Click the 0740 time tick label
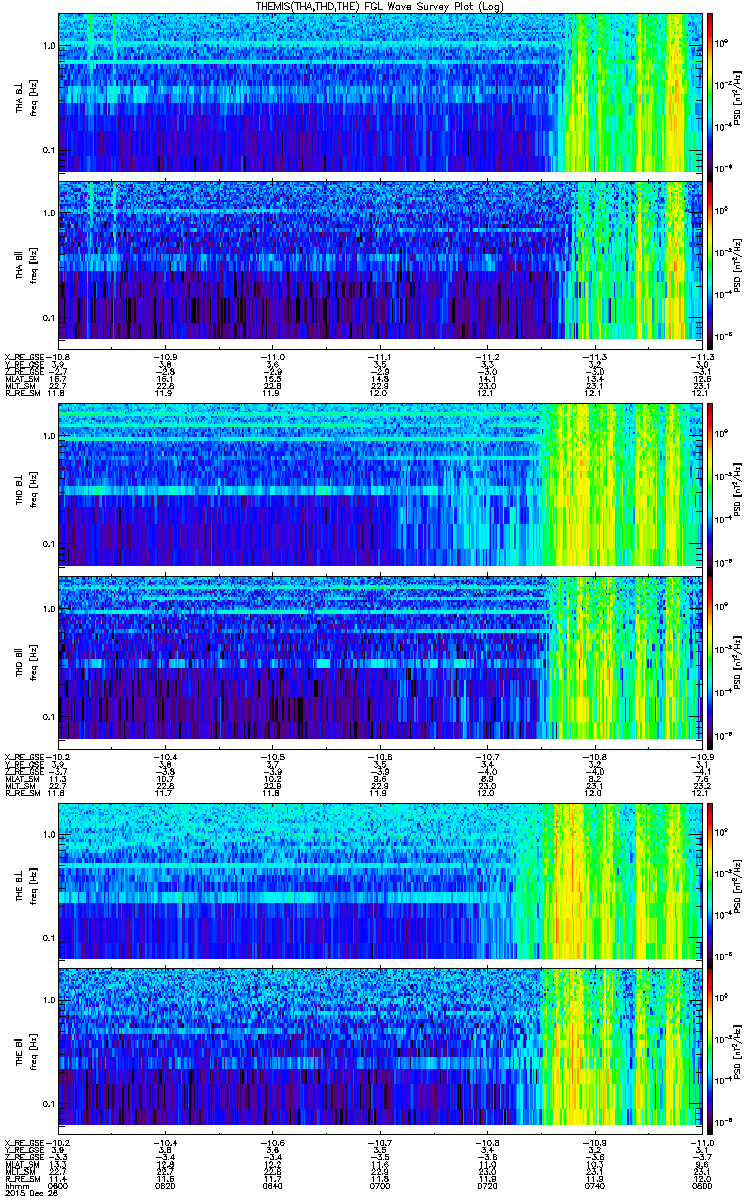The image size is (750, 1200). (594, 1185)
